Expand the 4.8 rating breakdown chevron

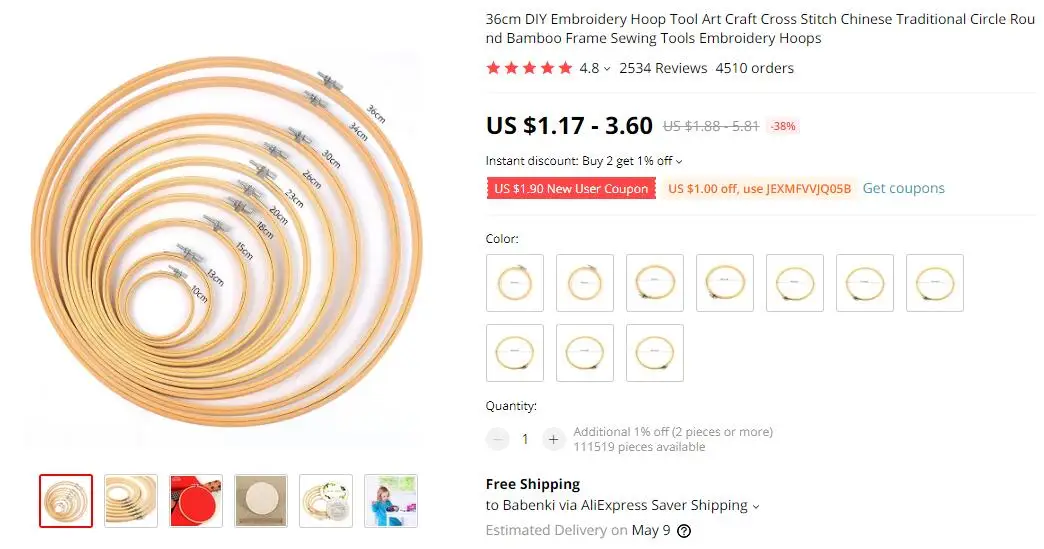click(x=607, y=69)
